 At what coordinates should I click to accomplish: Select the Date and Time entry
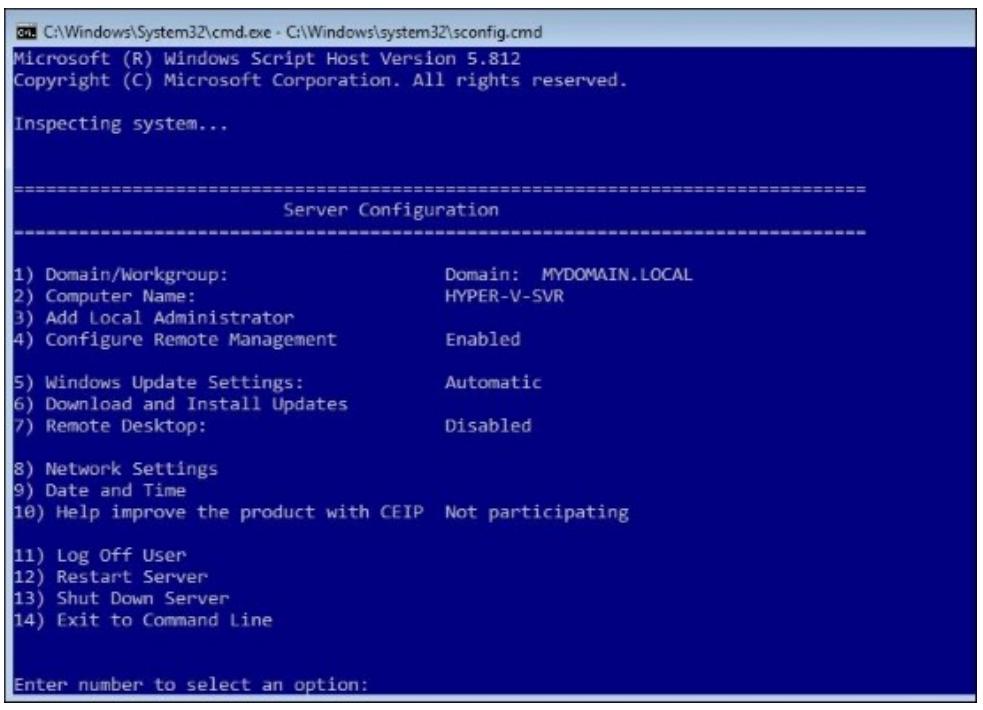(100, 490)
